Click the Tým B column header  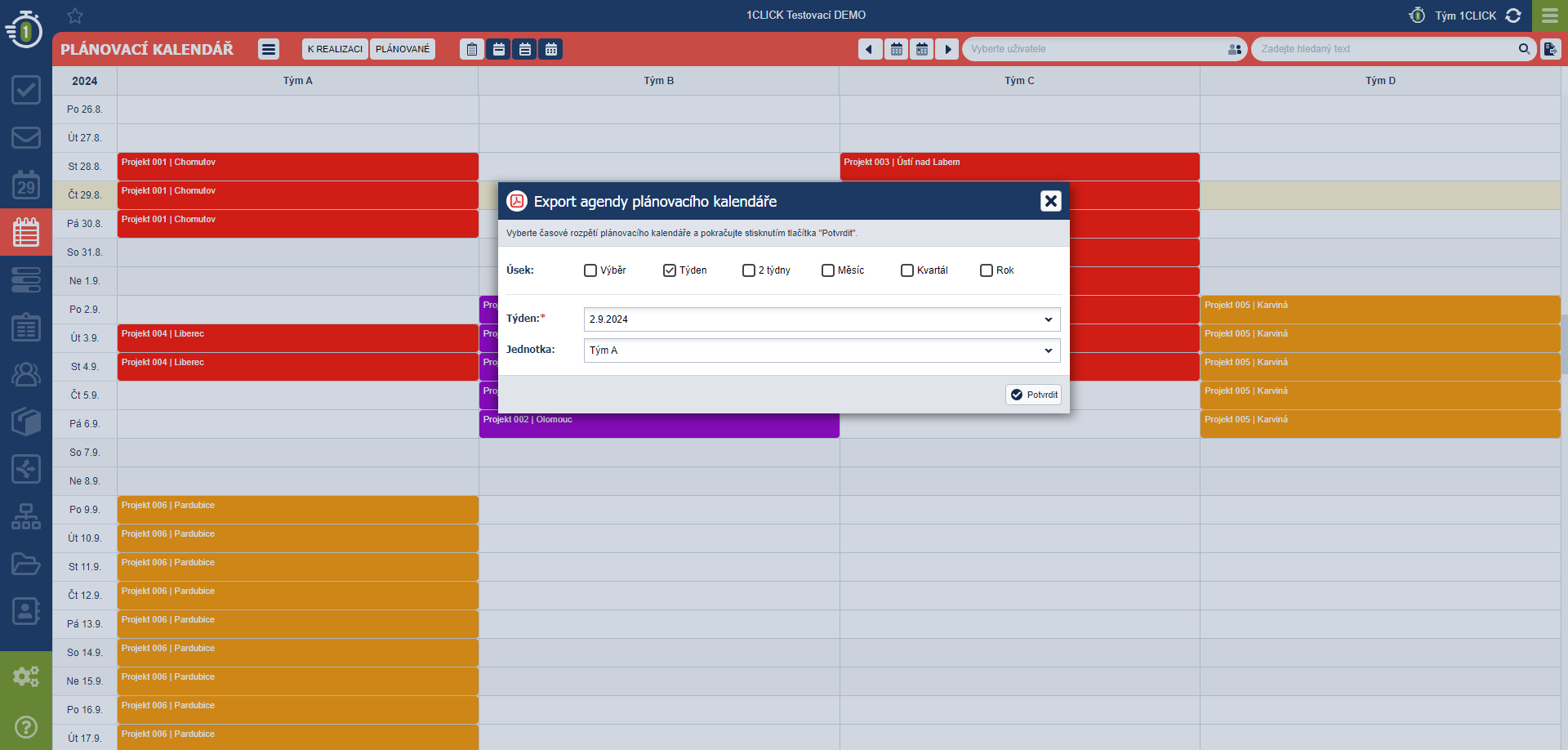[x=659, y=81]
